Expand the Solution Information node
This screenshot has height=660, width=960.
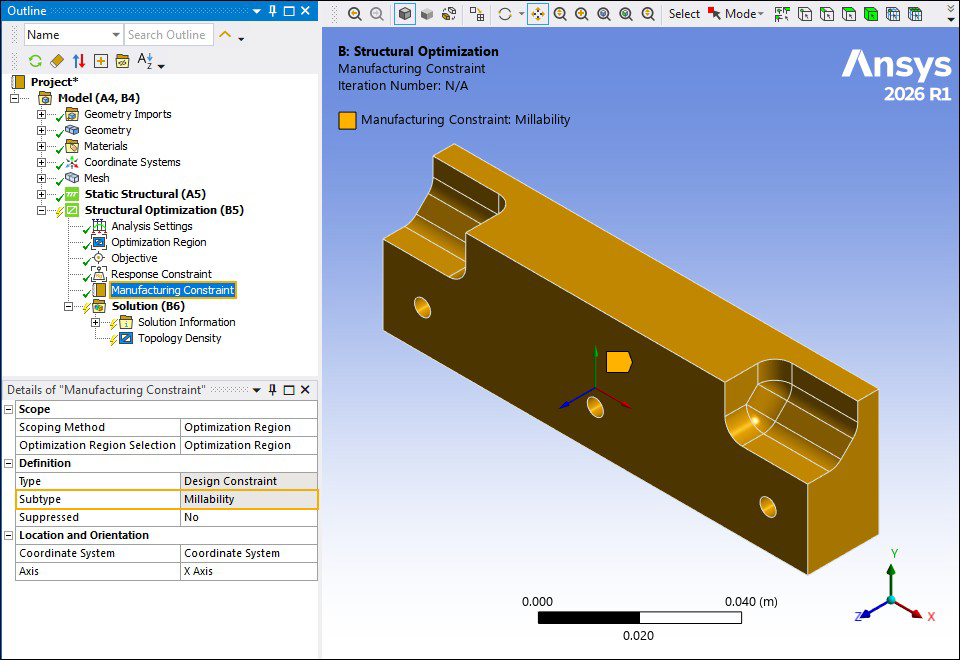[x=96, y=322]
